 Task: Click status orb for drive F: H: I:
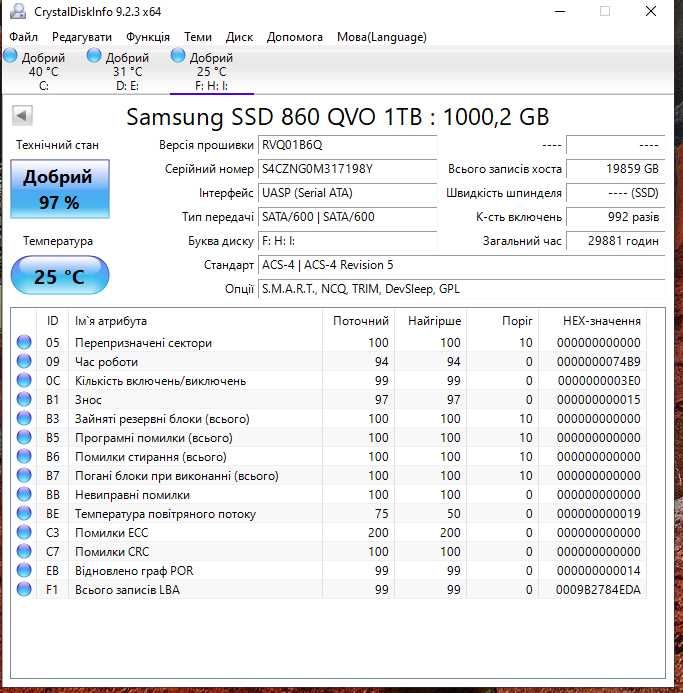point(178,56)
